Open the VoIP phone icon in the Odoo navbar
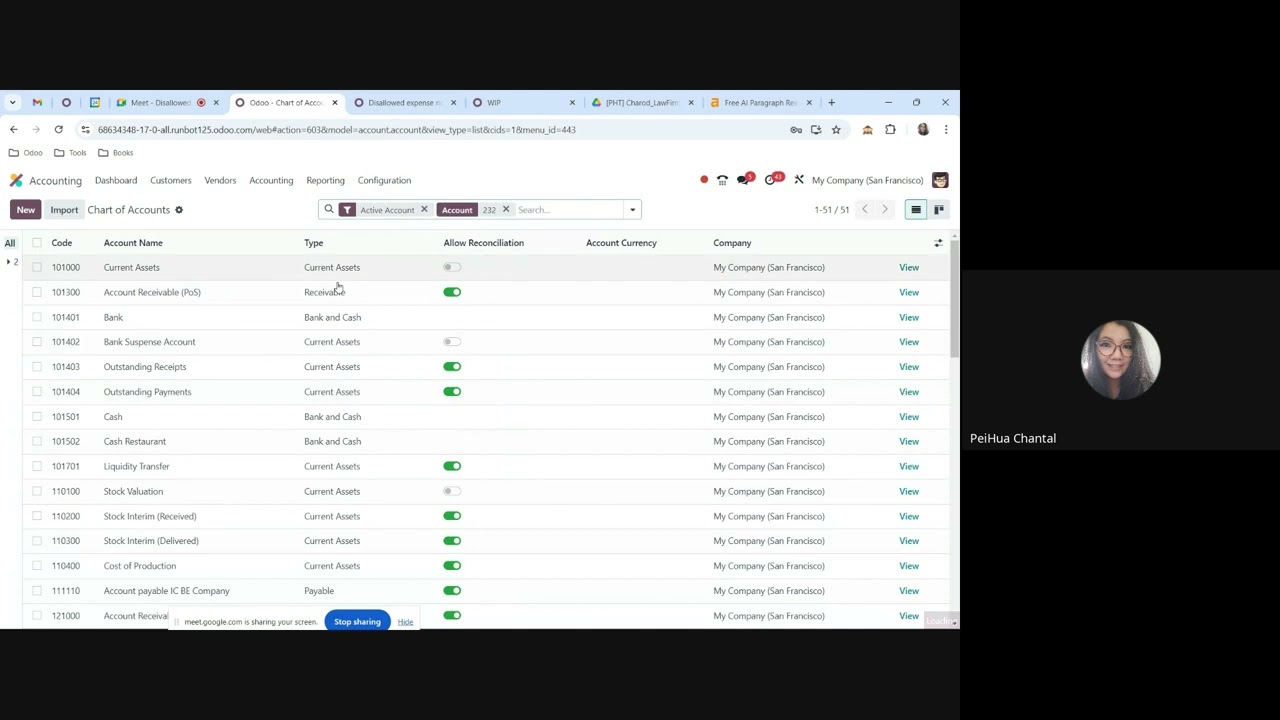Image resolution: width=1280 pixels, height=720 pixels. [722, 180]
